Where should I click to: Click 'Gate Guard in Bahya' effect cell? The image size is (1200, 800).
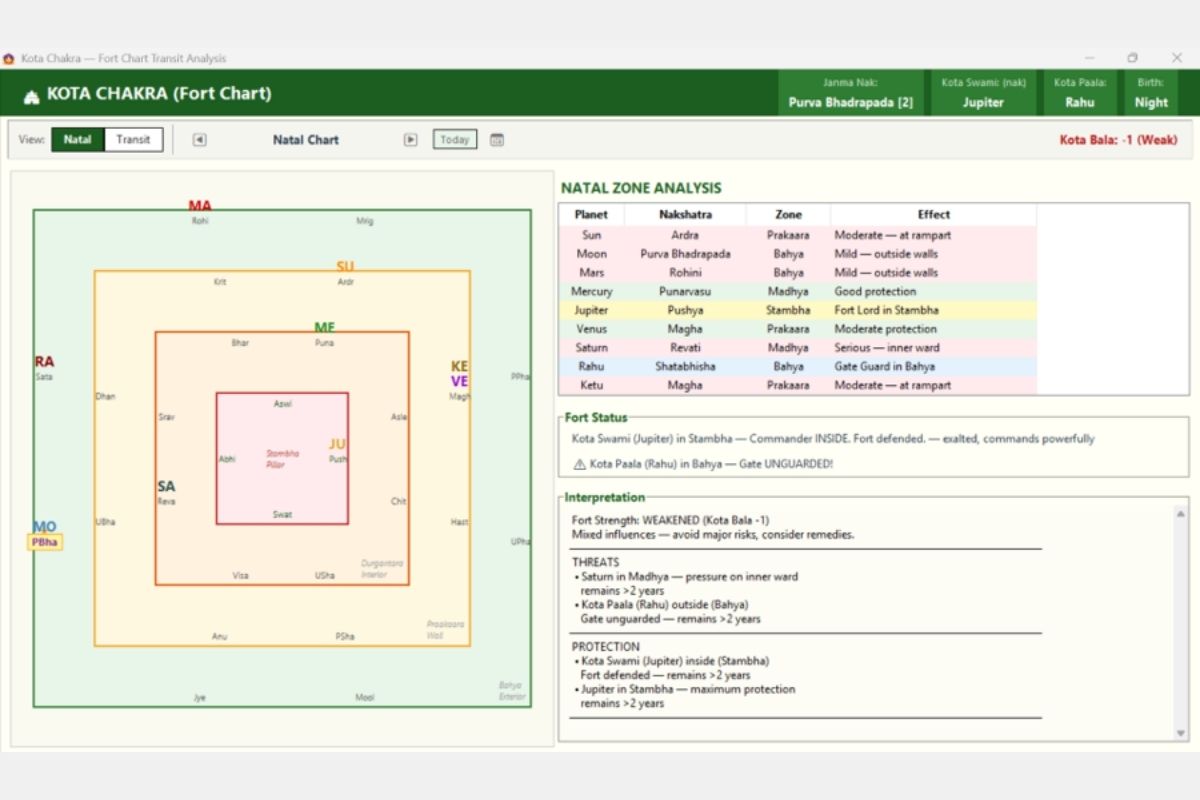[934, 366]
